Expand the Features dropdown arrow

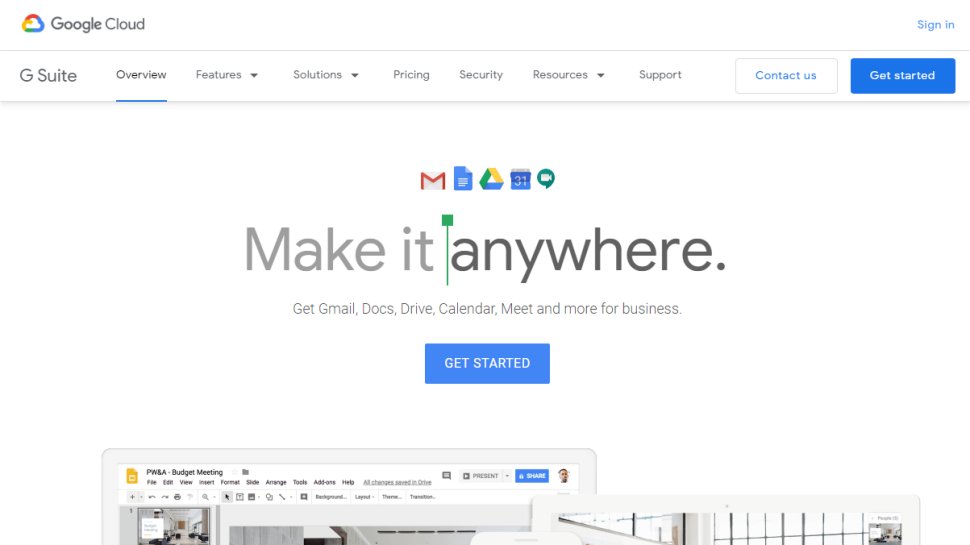pyautogui.click(x=254, y=75)
